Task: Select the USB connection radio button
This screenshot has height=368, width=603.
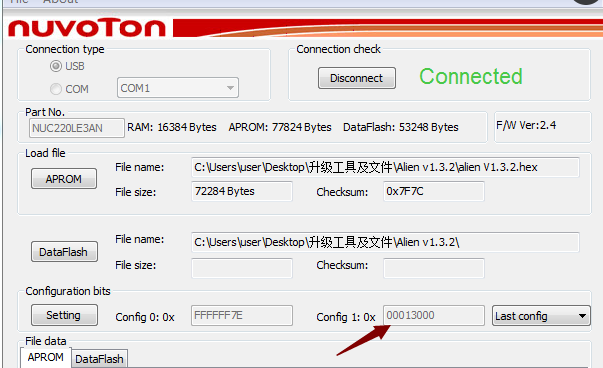Action: 56,66
